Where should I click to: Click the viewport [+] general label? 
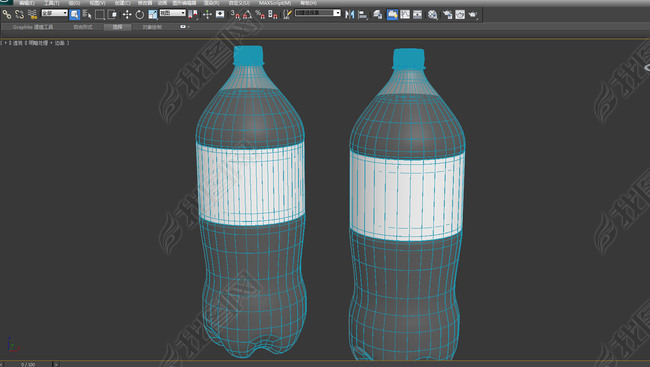click(5, 43)
